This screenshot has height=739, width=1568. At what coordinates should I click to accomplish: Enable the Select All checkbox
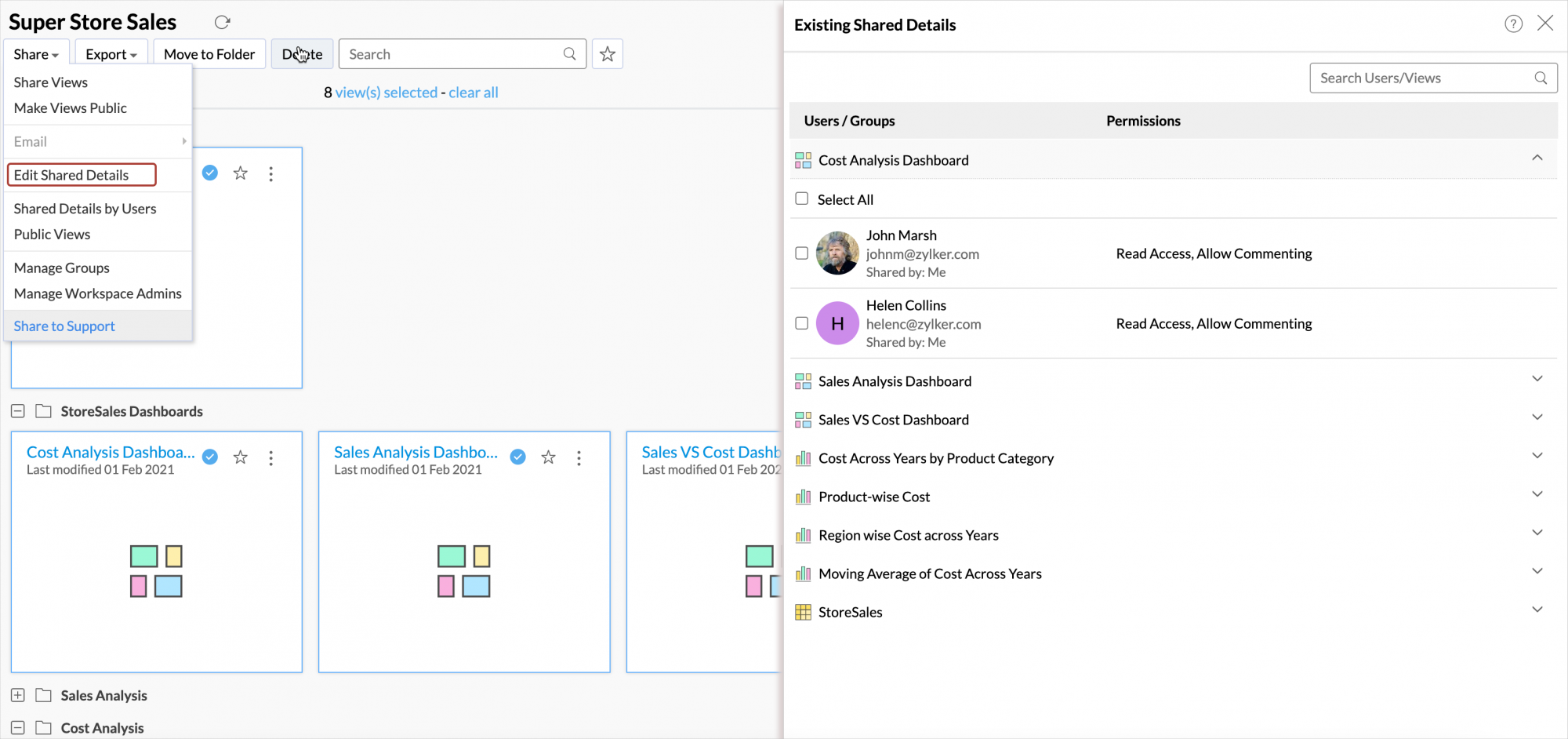click(801, 198)
